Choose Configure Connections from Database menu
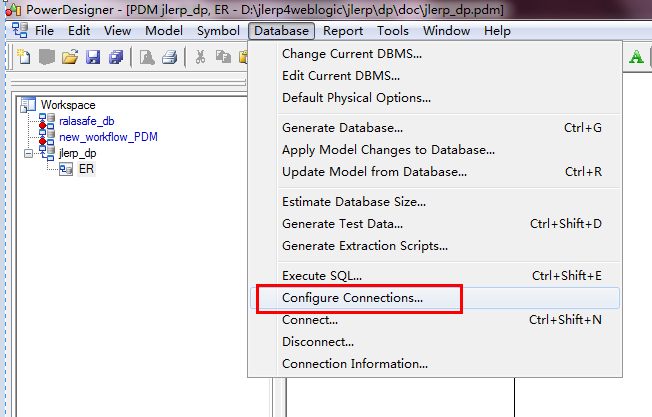The height and width of the screenshot is (417, 652). (x=352, y=298)
